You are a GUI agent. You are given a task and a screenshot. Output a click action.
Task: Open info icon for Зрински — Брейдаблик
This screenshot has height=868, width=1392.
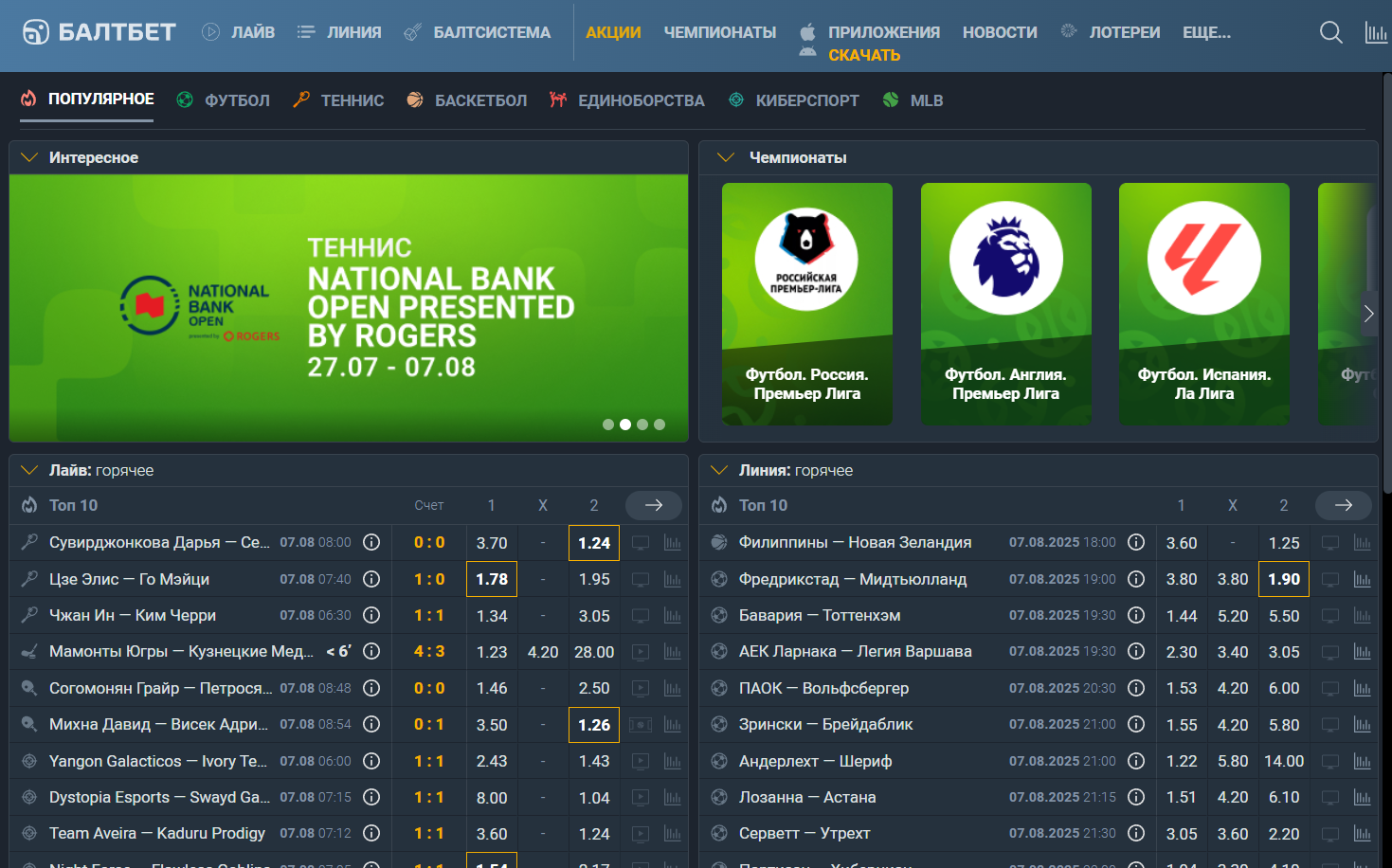pyautogui.click(x=1136, y=724)
